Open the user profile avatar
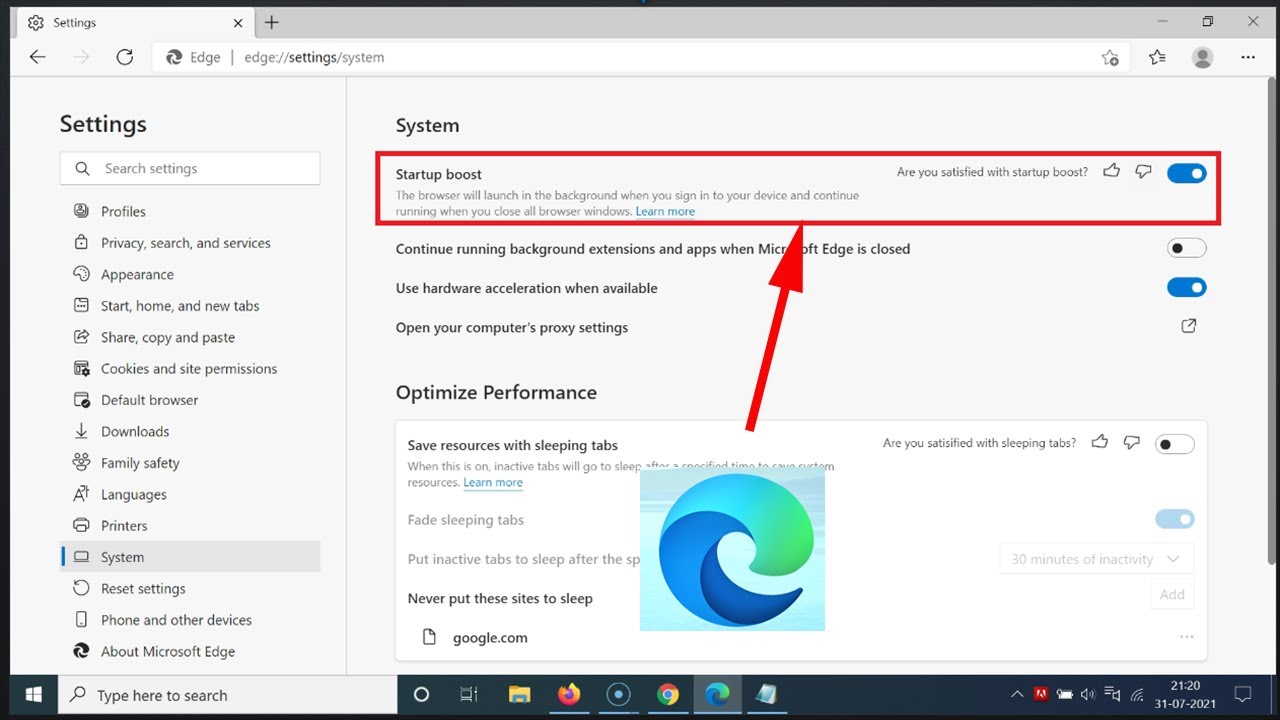 point(1203,57)
